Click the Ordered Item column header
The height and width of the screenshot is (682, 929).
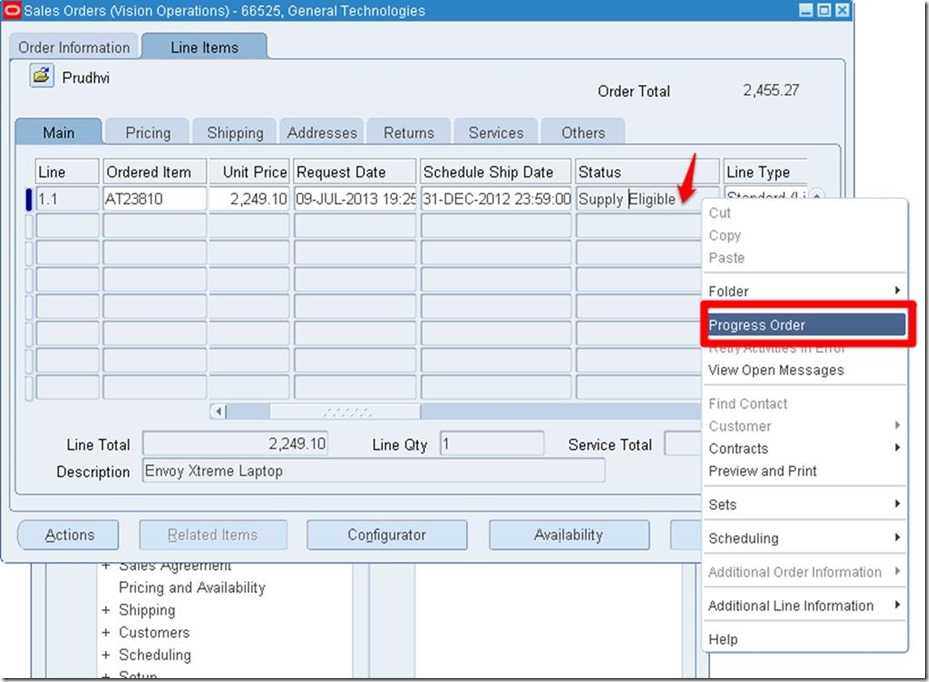(155, 172)
